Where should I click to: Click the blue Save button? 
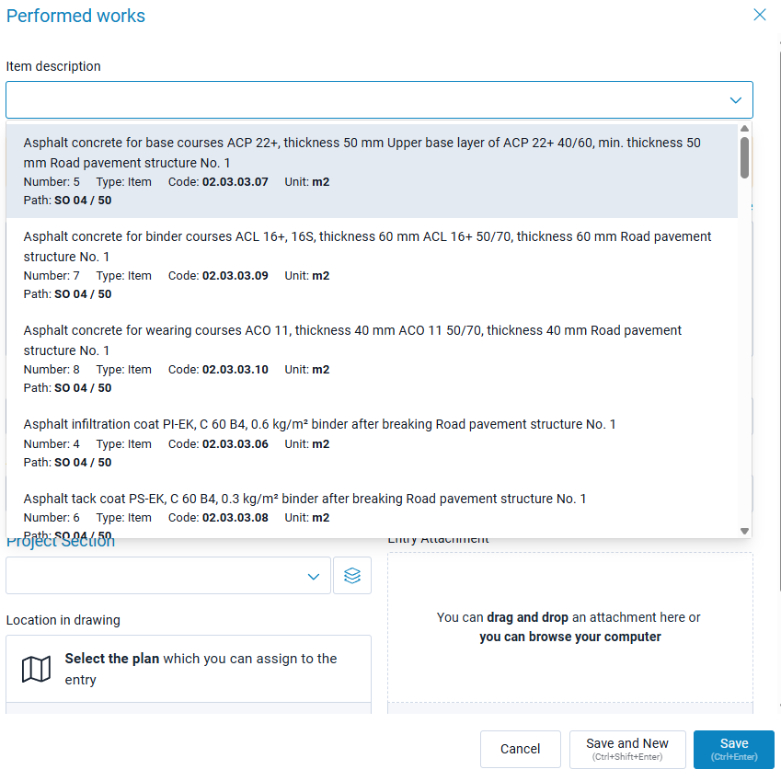(x=734, y=749)
